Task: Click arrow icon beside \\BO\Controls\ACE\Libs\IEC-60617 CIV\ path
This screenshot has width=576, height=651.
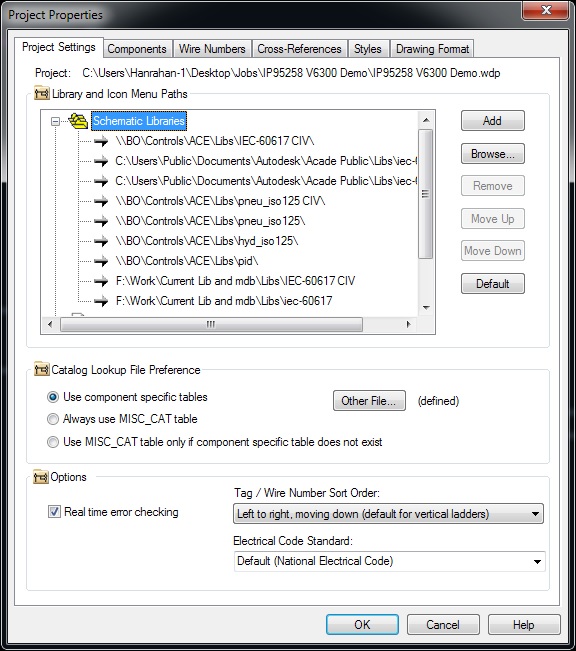Action: point(101,141)
